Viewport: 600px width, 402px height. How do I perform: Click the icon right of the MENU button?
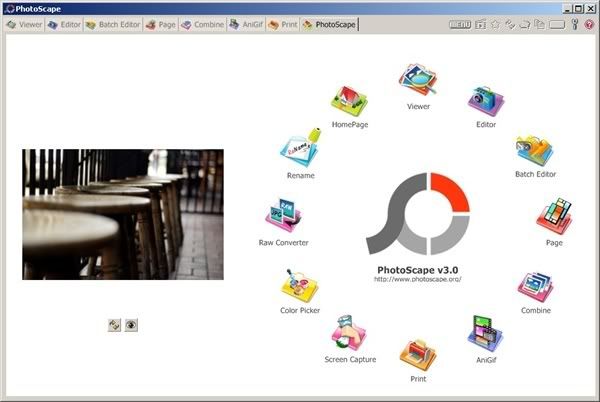[480, 25]
